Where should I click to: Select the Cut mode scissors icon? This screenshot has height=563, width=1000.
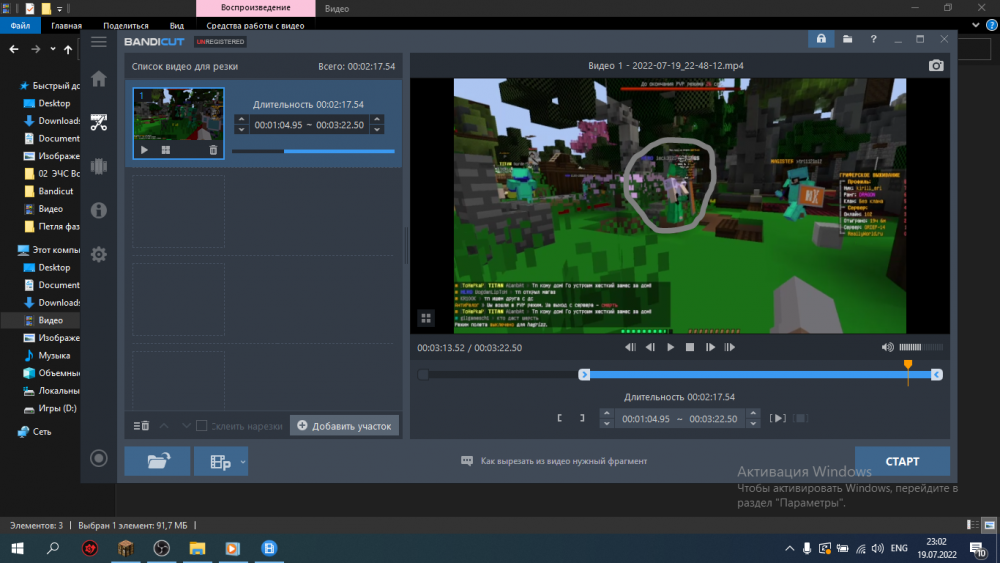click(99, 122)
